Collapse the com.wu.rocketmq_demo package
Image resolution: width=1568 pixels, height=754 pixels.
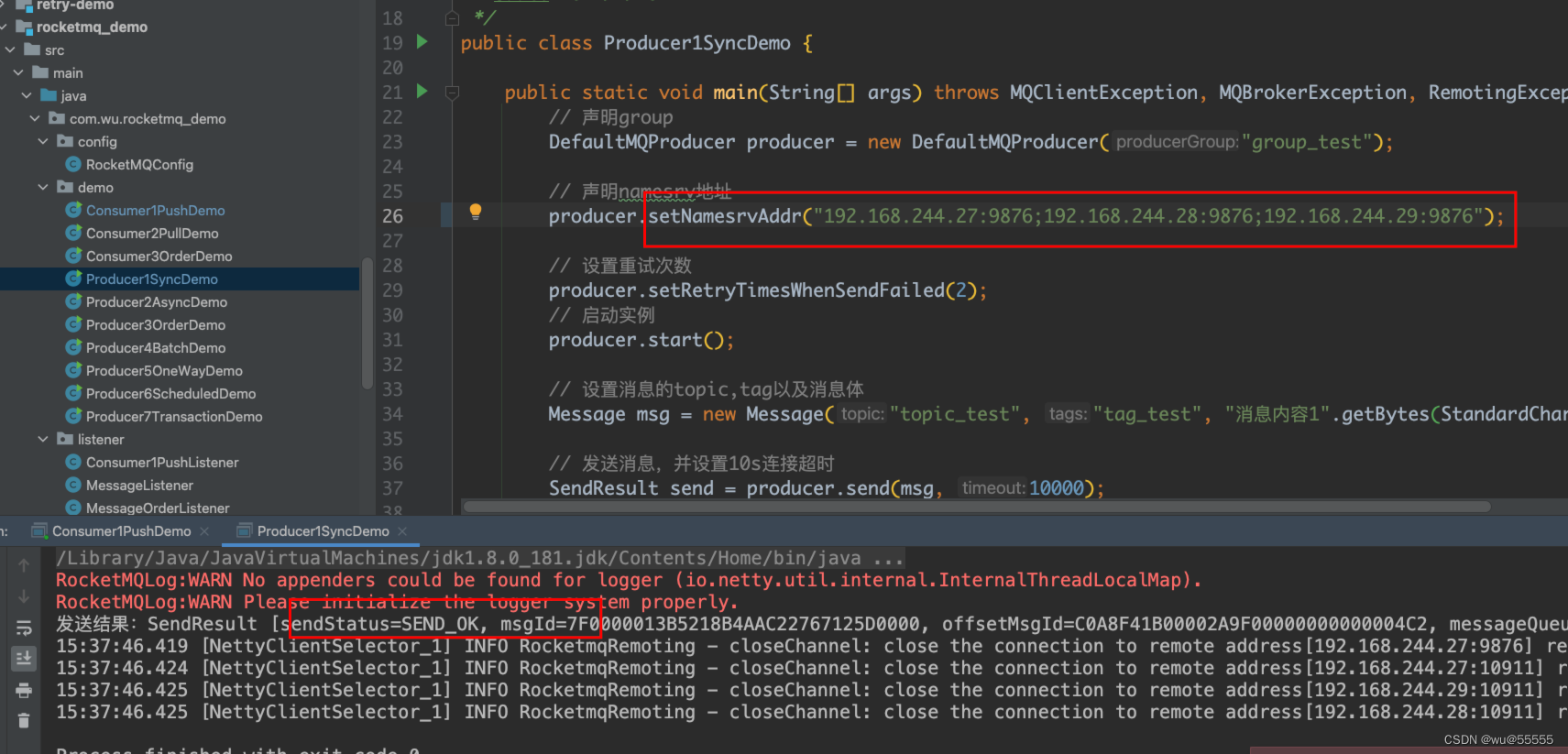(35, 118)
